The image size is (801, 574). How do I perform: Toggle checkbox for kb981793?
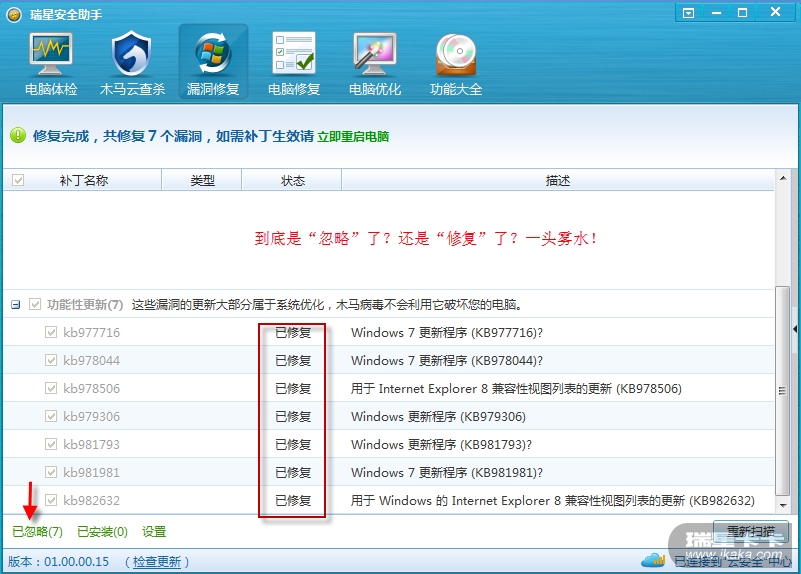point(51,444)
